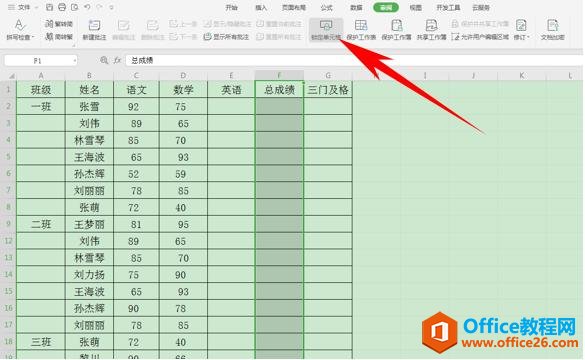Image resolution: width=585 pixels, height=360 pixels.
Task: Toggle 显示/隐藏批注 for the current comment
Action: [x=228, y=24]
